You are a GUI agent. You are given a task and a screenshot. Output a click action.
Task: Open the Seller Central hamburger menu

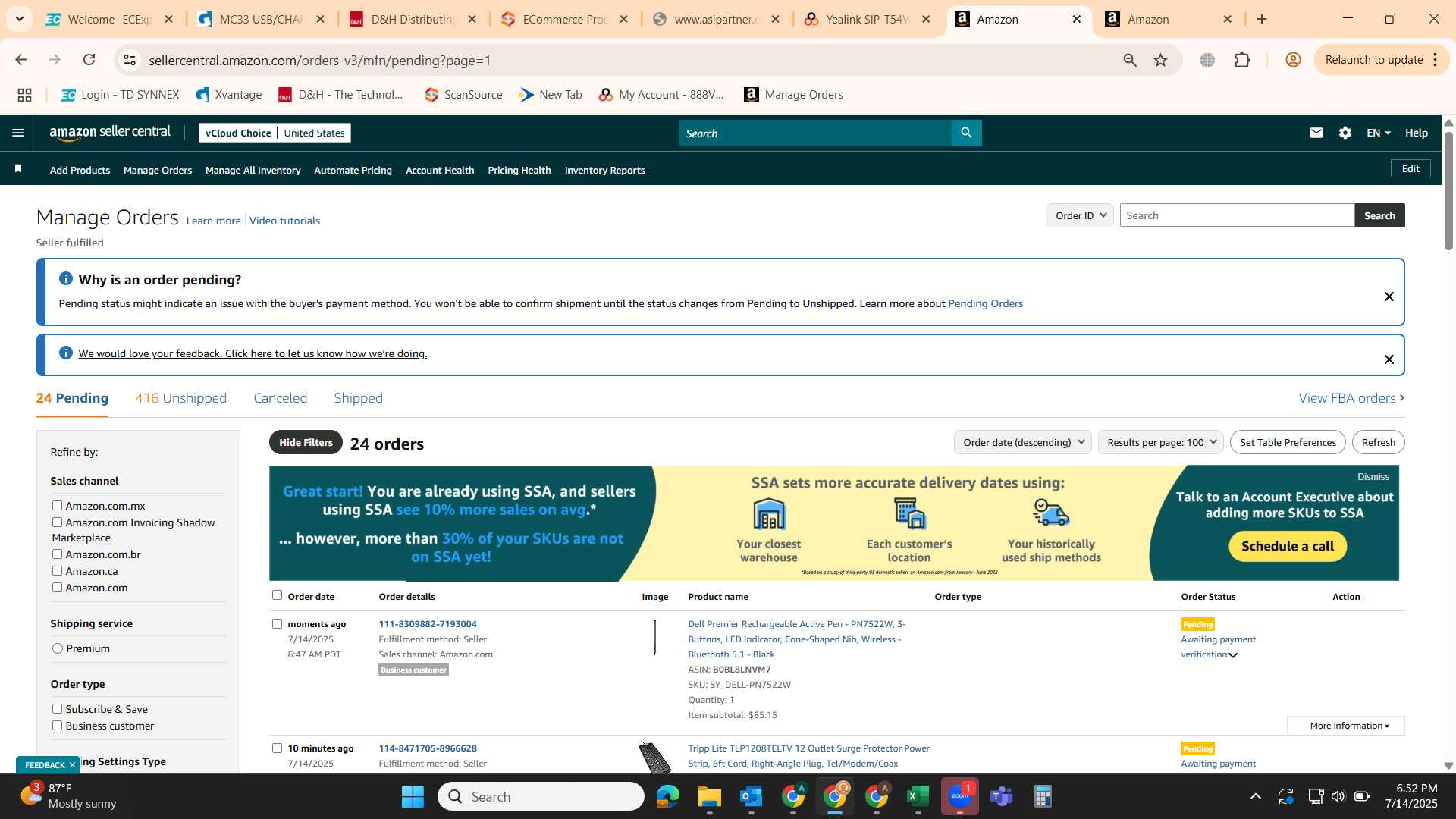pos(18,133)
